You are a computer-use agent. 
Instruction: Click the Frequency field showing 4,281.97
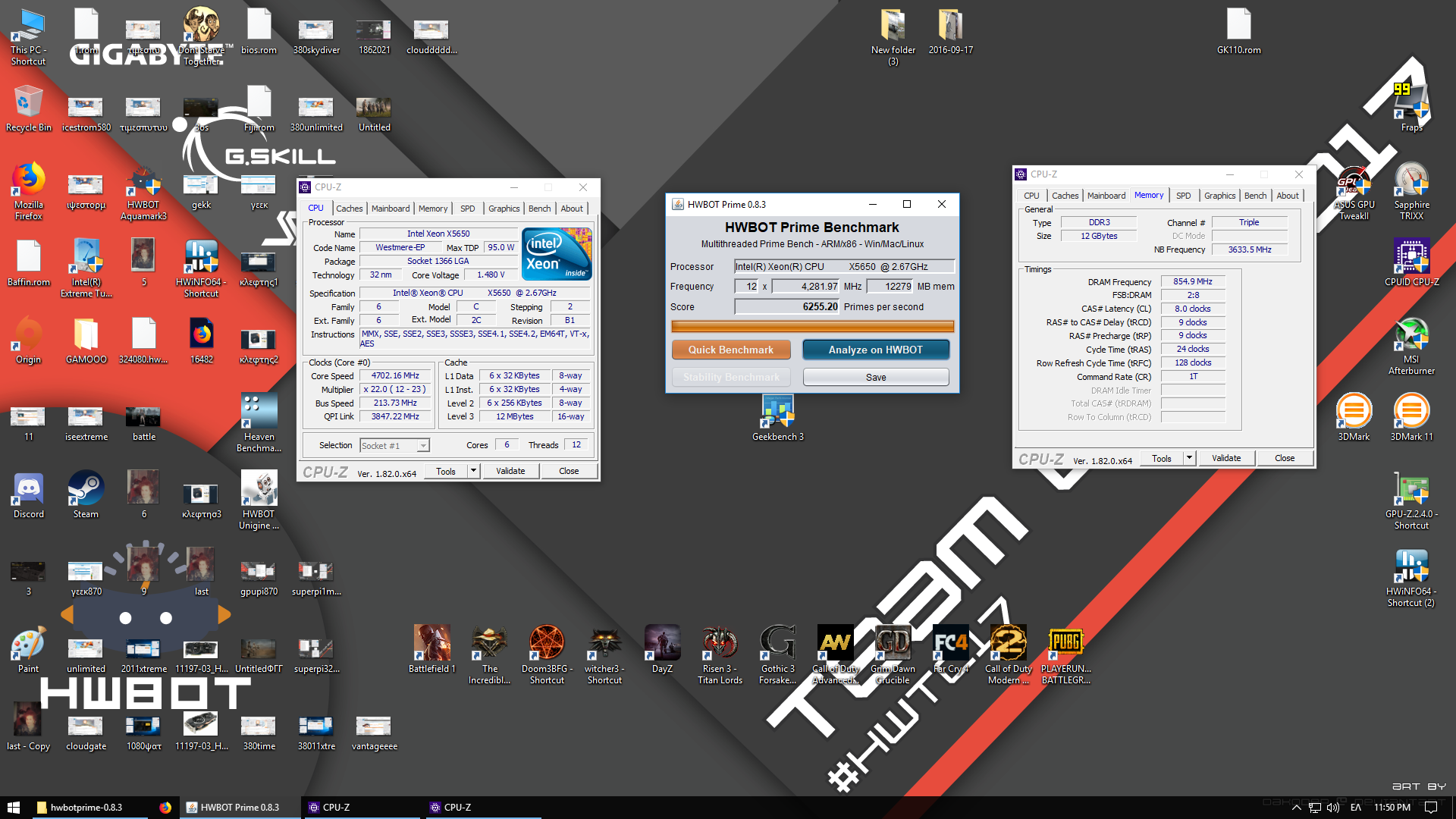(806, 287)
